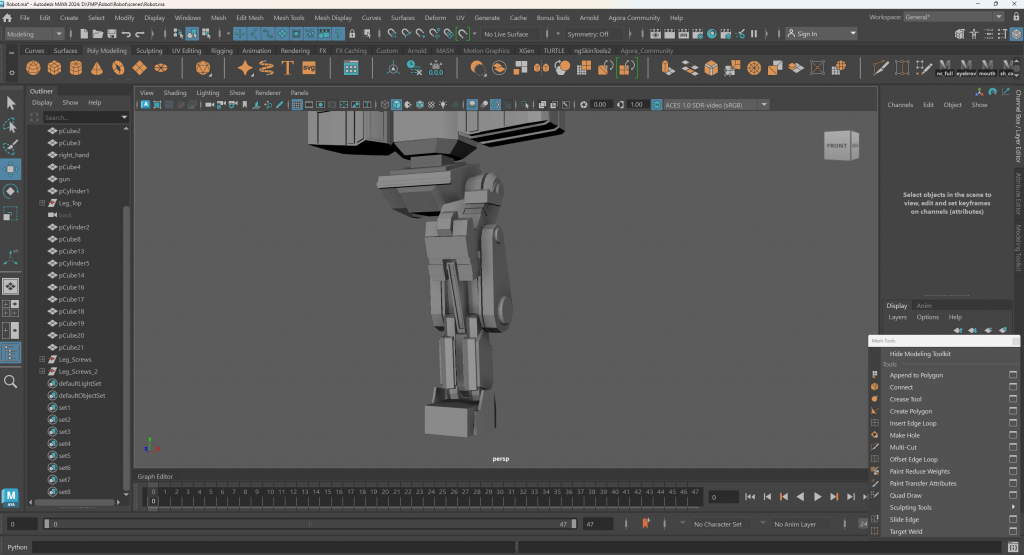Select the Type text tool on shelf

point(287,68)
